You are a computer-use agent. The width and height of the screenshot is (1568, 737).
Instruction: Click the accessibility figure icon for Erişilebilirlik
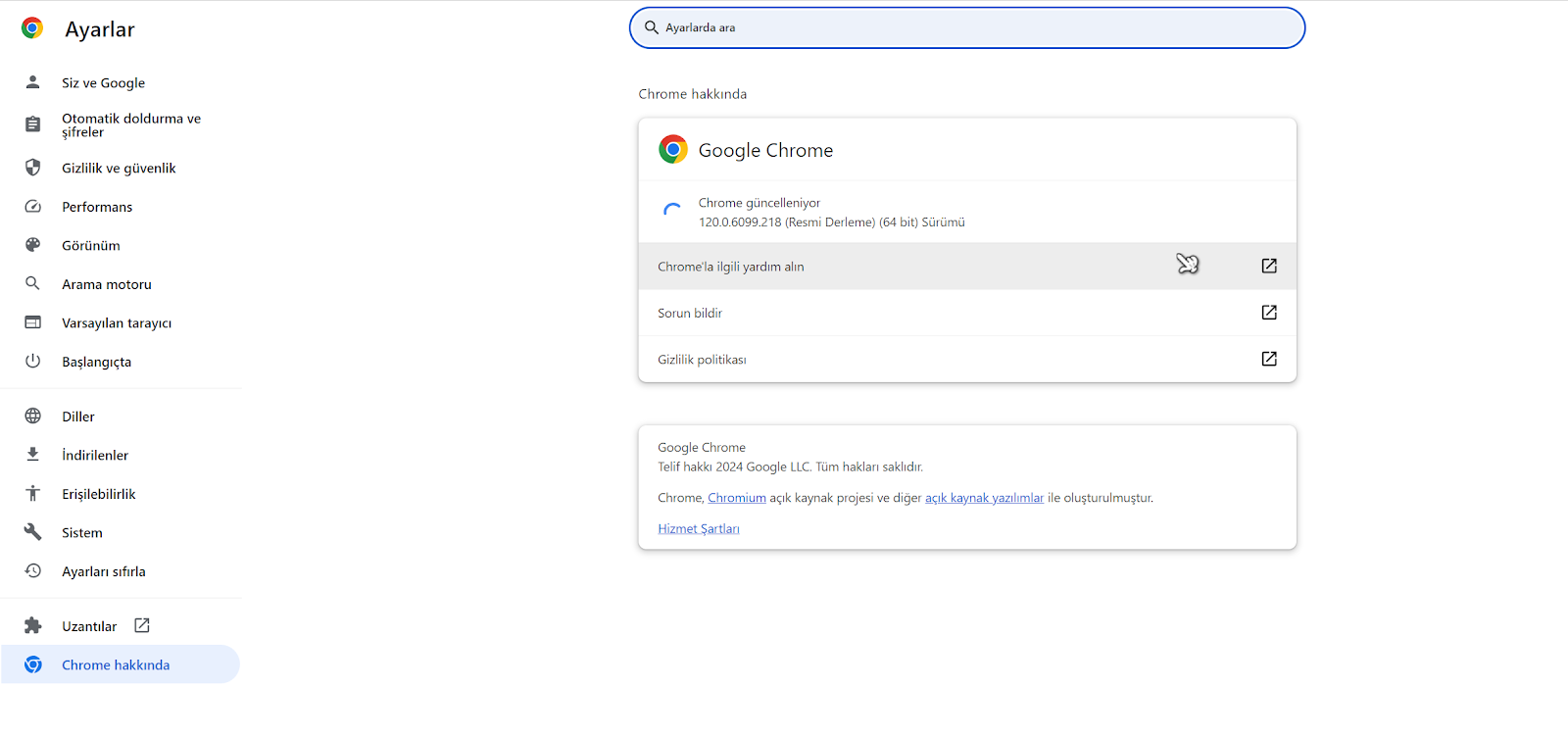point(32,493)
